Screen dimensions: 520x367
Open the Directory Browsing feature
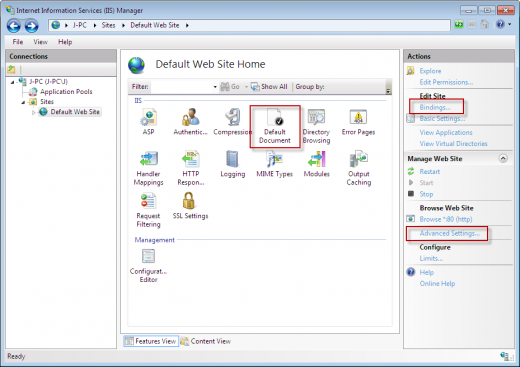(316, 126)
